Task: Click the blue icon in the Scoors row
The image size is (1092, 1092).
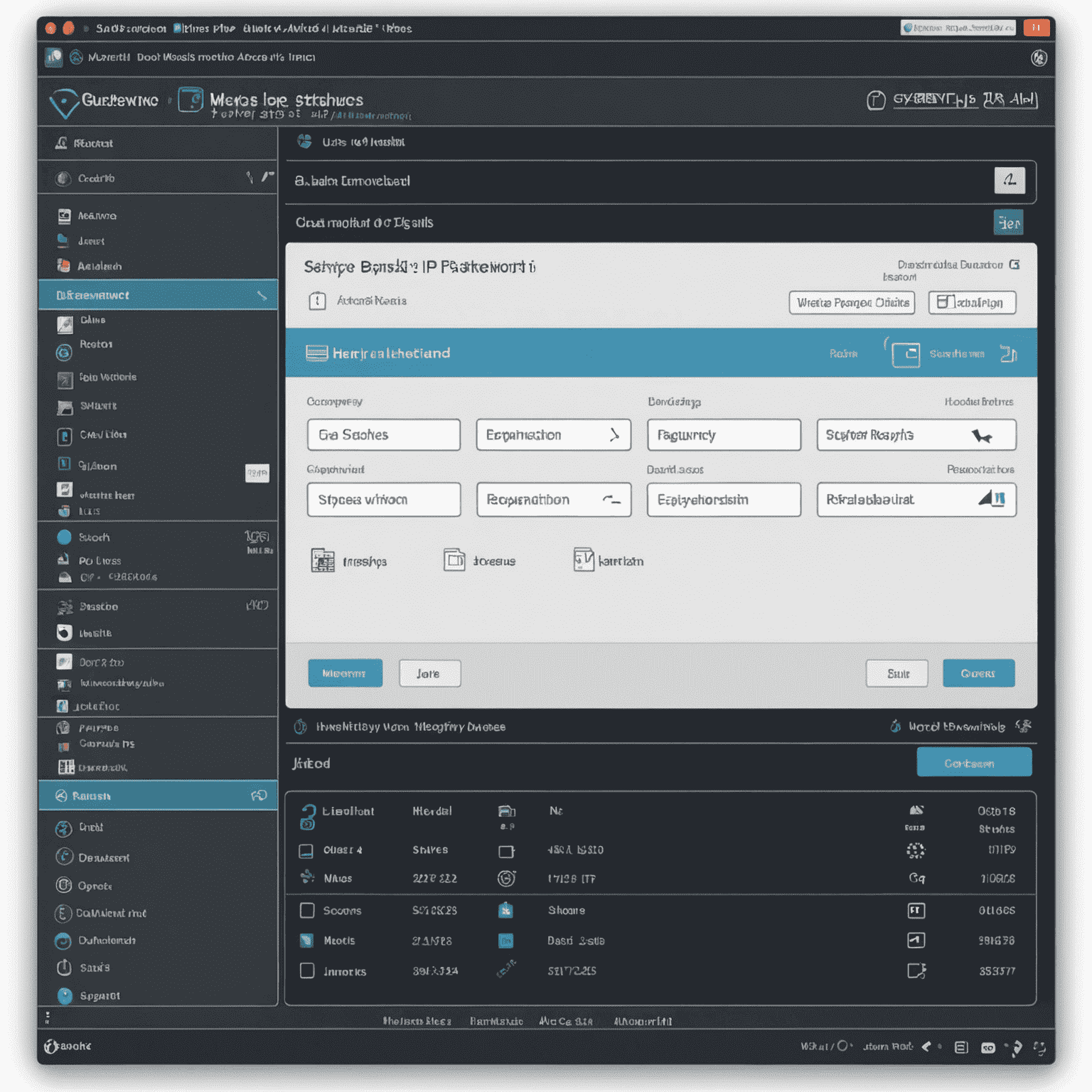Action: click(x=505, y=911)
